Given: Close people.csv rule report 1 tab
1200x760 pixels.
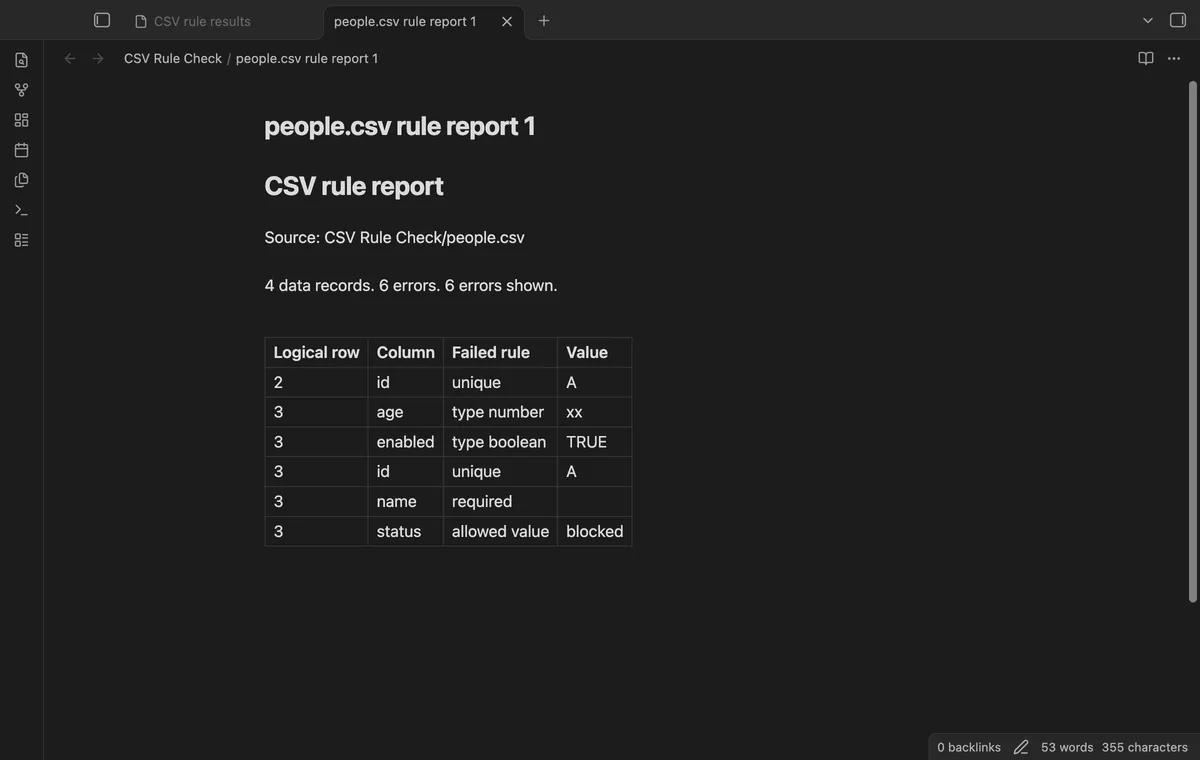Looking at the screenshot, I should (507, 21).
